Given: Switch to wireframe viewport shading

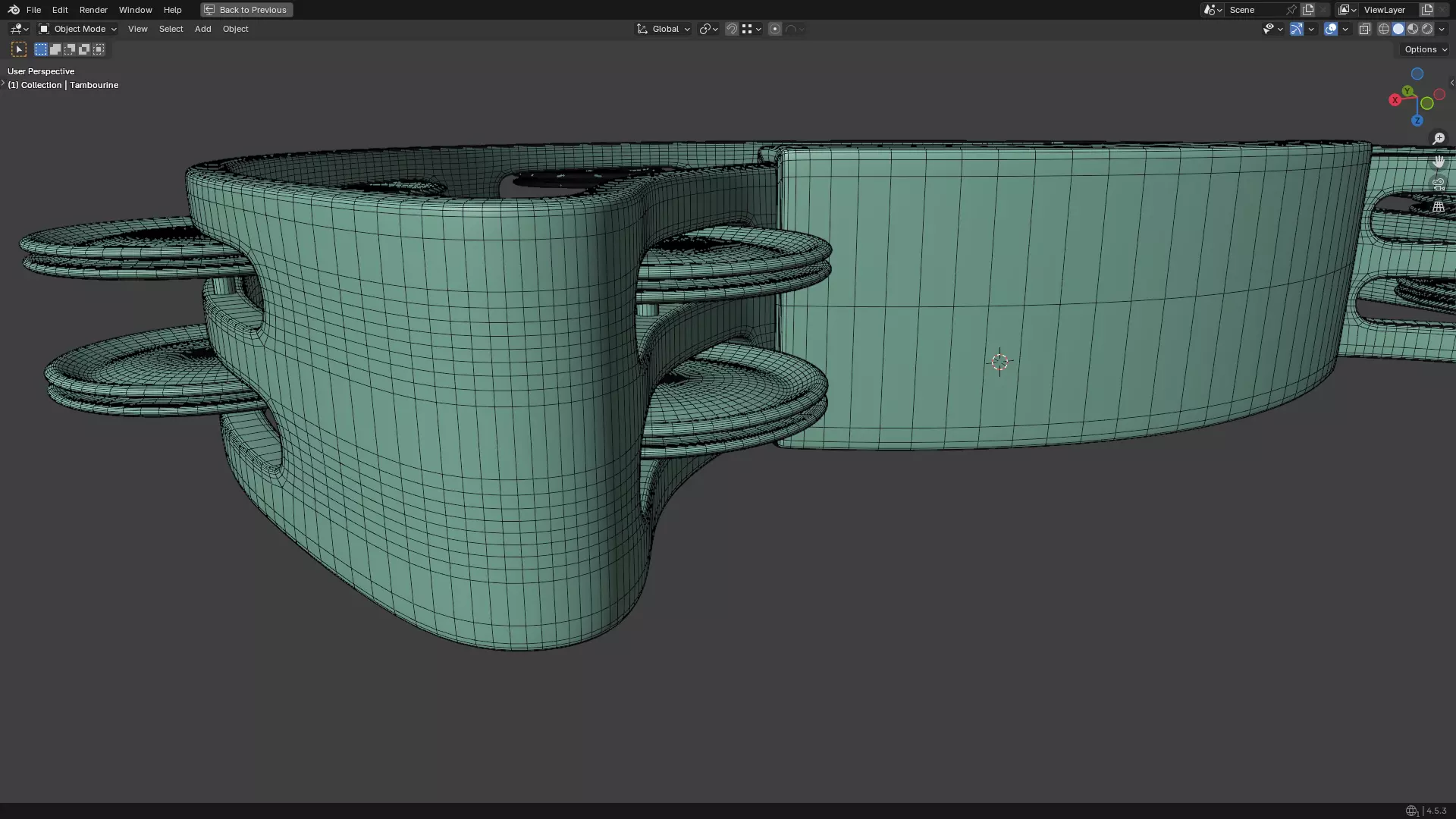Looking at the screenshot, I should coord(1384,29).
